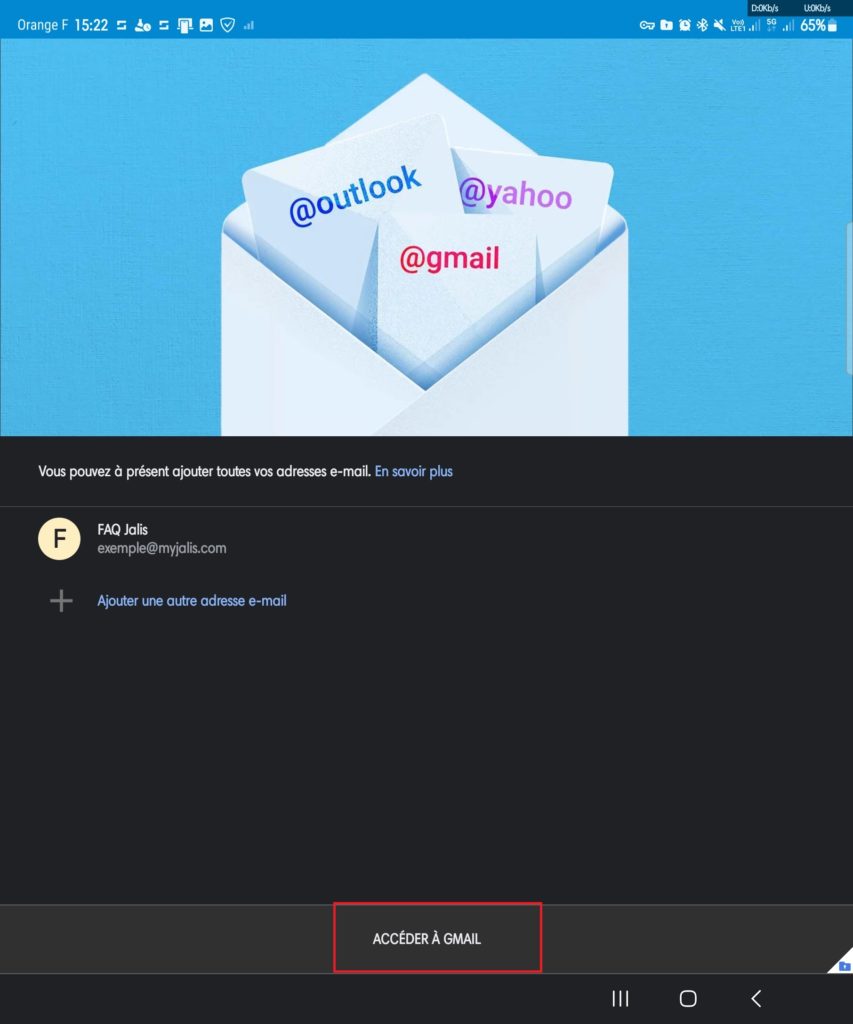The height and width of the screenshot is (1024, 853).
Task: Click Ajouter une autre adresse e-mail
Action: pos(192,601)
